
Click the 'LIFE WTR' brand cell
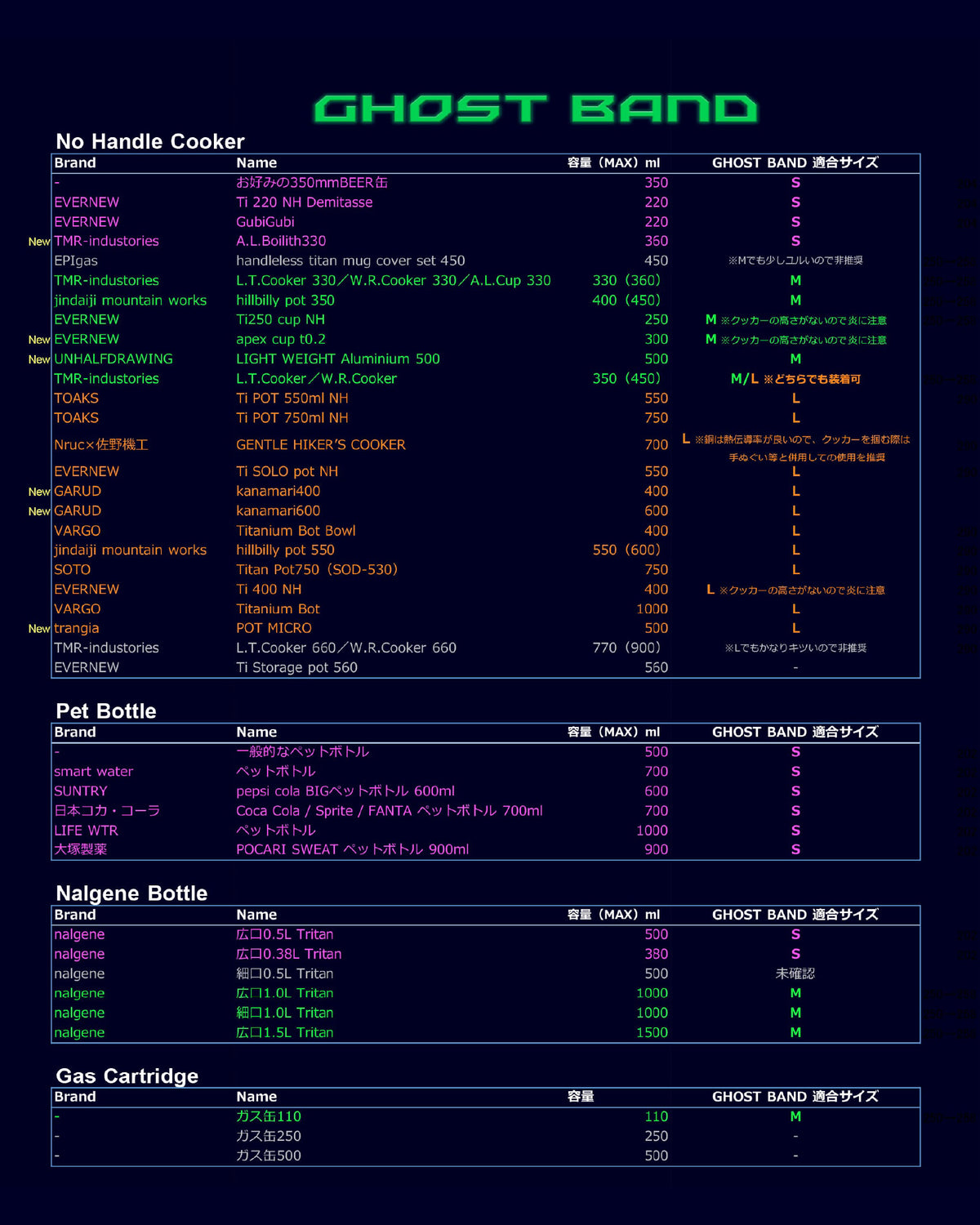pyautogui.click(x=86, y=831)
